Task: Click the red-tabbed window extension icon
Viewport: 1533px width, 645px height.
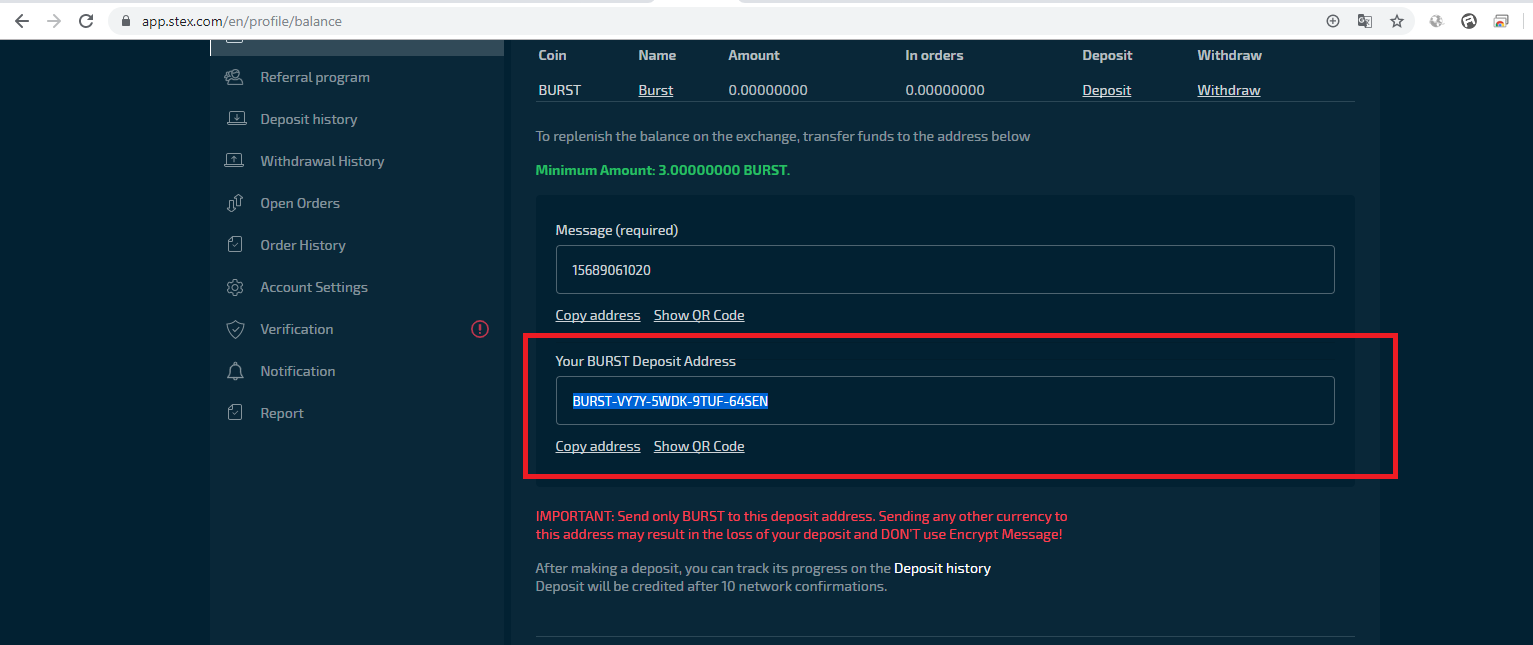Action: (1501, 21)
